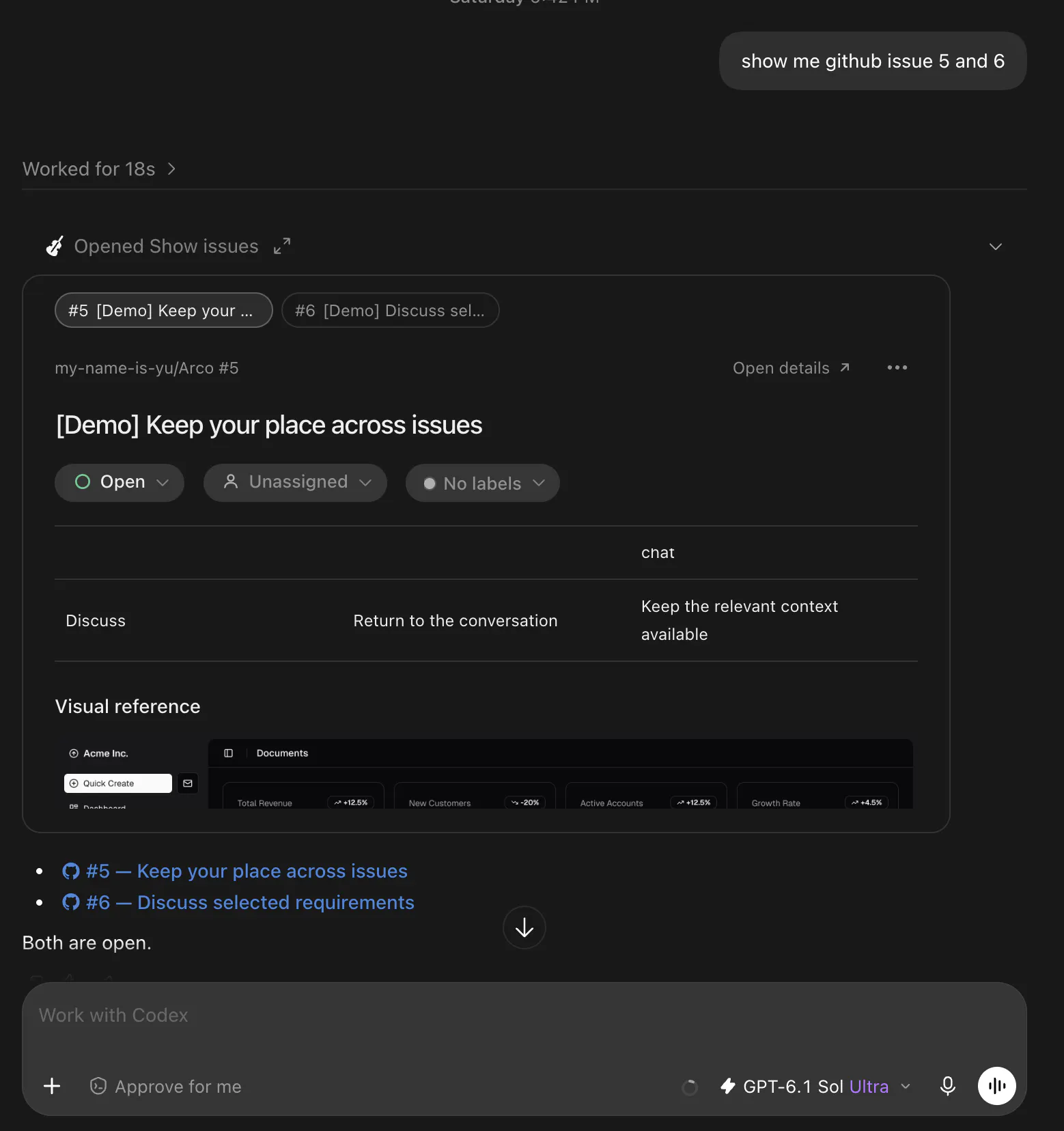Screen dimensions: 1064x1131
Task: Open details of issue #5
Action: click(792, 368)
